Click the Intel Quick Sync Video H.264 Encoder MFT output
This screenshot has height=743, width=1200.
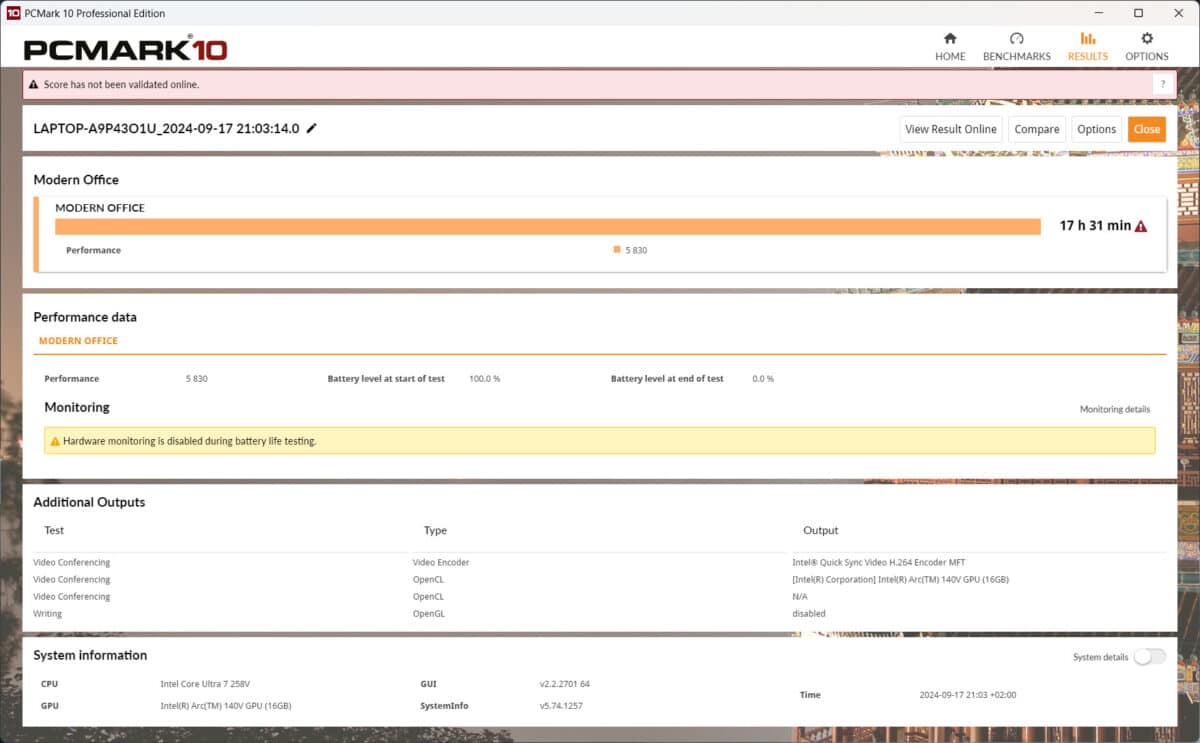click(879, 562)
